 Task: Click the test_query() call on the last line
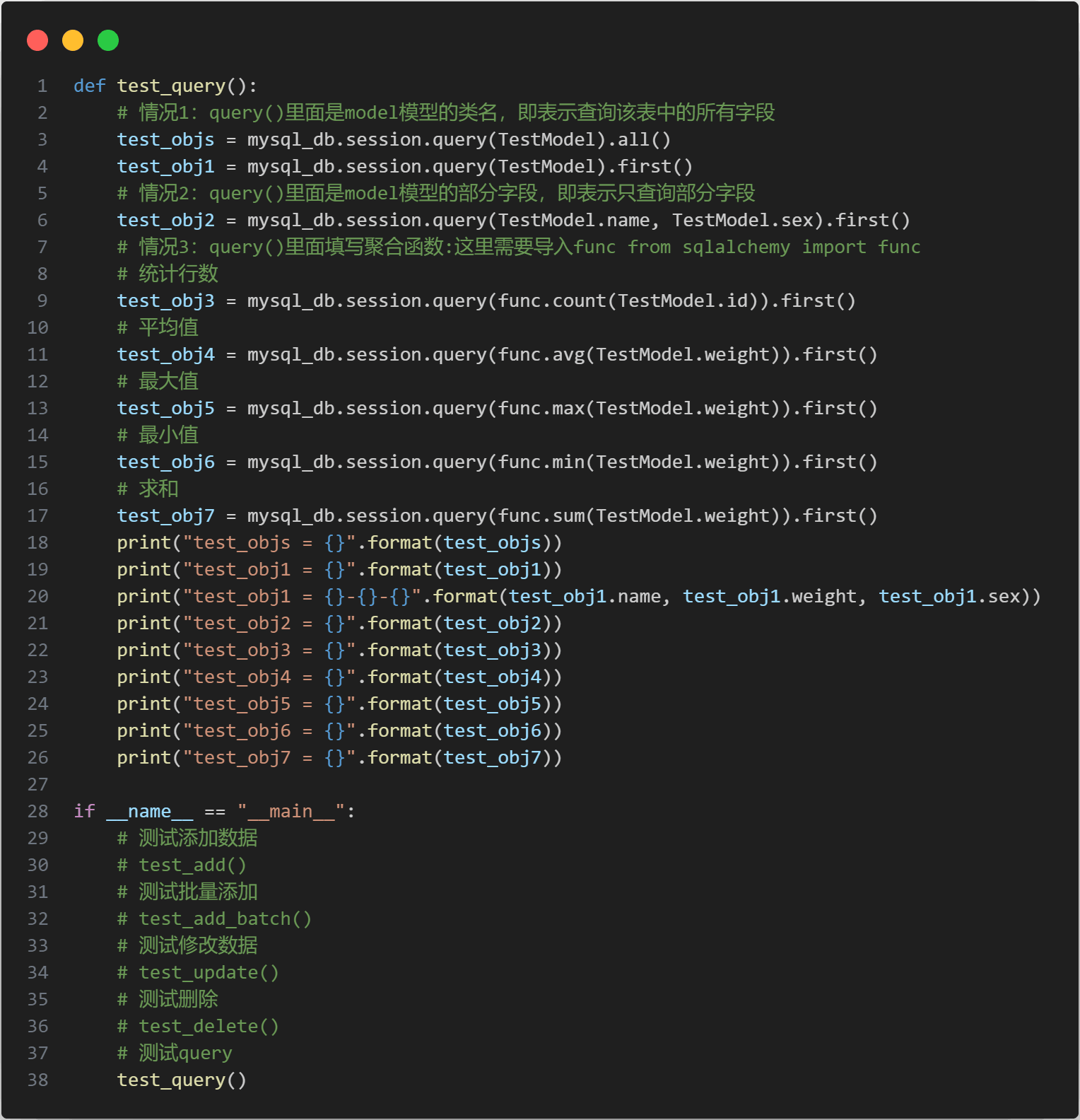coord(182,1080)
